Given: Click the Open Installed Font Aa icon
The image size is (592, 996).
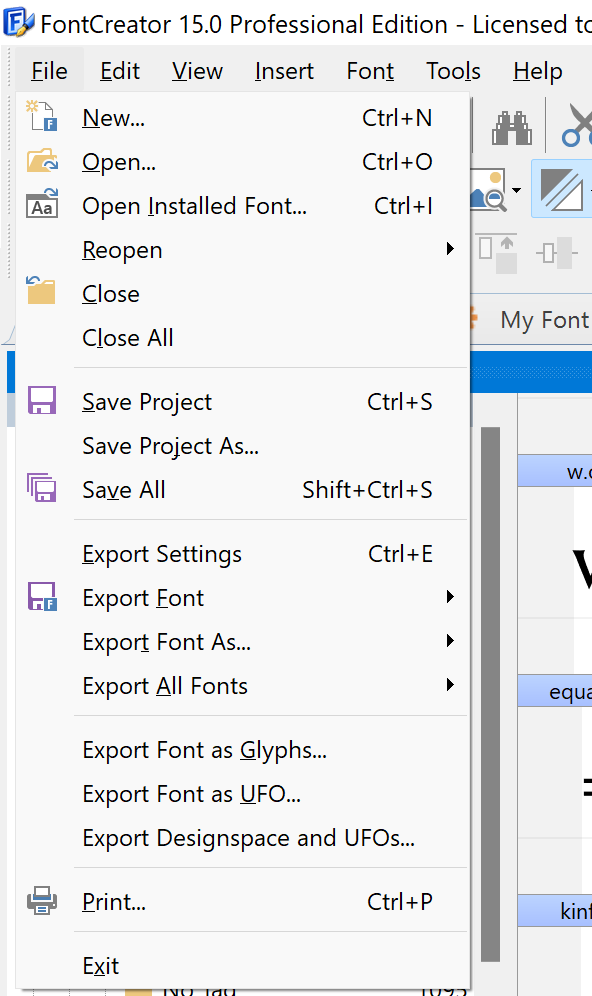Looking at the screenshot, I should coord(42,204).
